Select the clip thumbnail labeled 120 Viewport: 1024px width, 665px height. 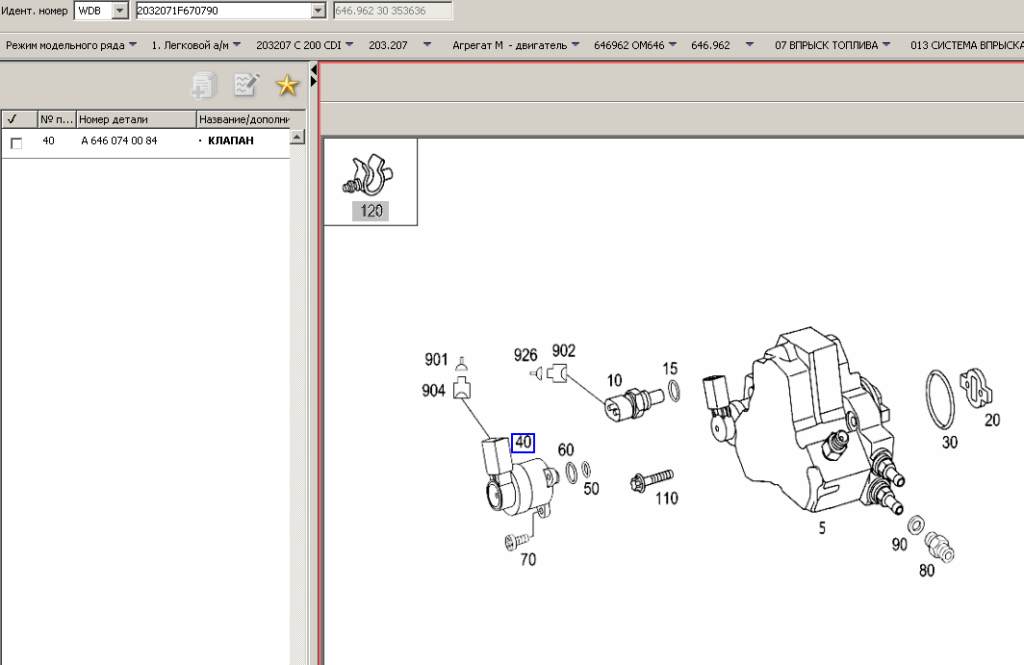coord(371,180)
